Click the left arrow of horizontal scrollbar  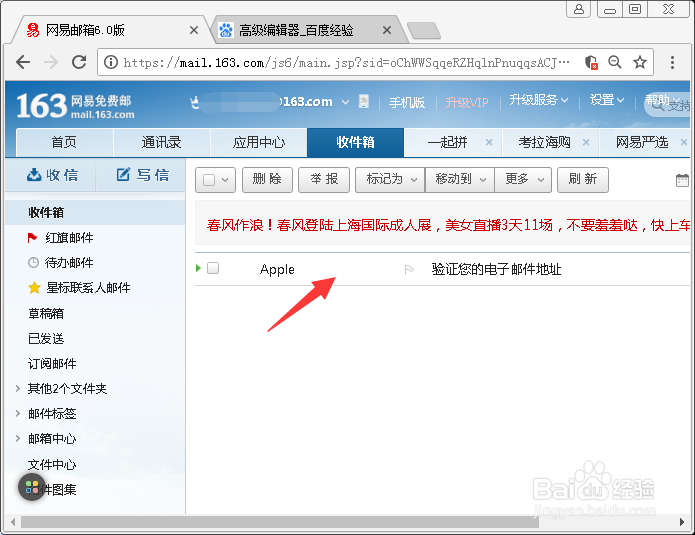[13, 522]
